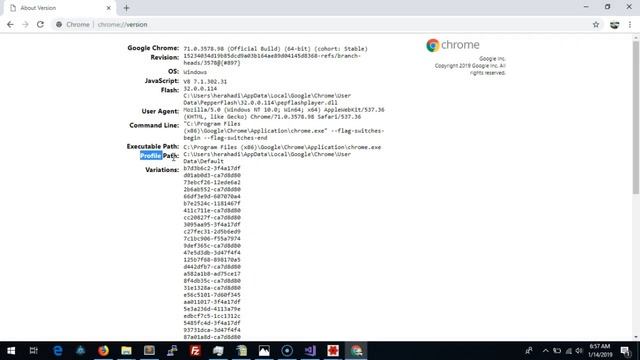
Task: Click the 'OS:' label
Action: tap(173, 71)
